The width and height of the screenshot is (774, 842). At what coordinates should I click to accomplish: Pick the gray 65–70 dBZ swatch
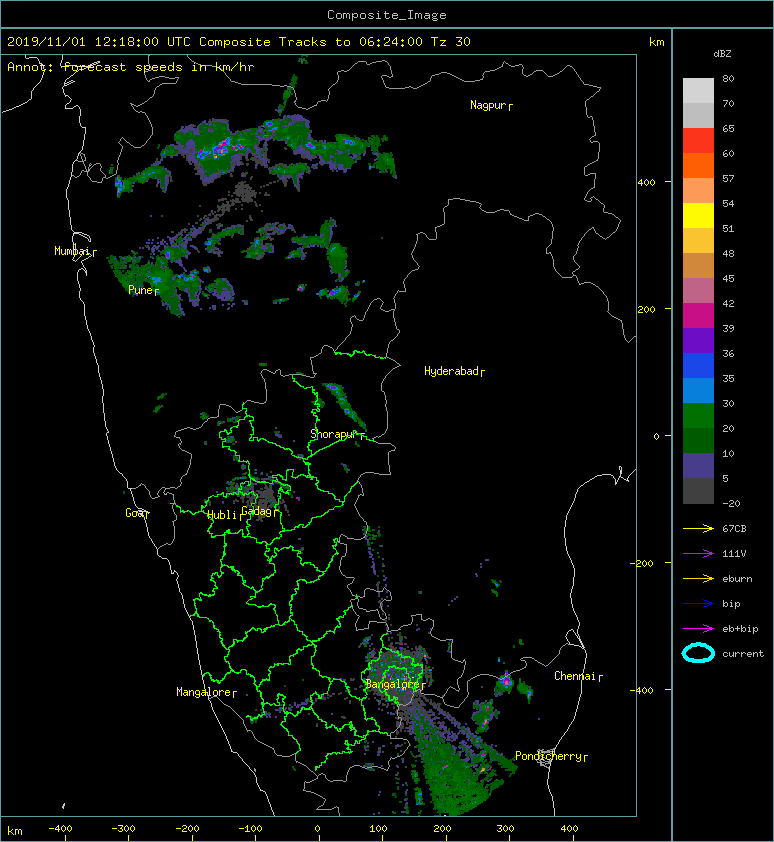(x=698, y=115)
